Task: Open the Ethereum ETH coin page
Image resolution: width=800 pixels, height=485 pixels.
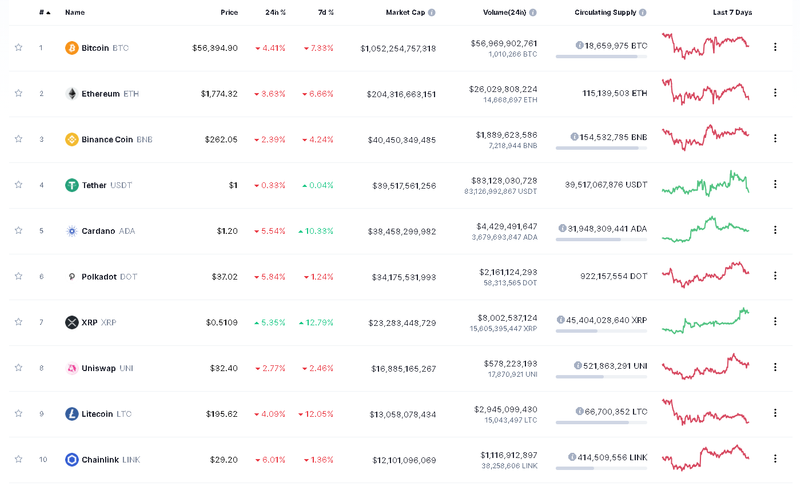Action: tap(110, 94)
